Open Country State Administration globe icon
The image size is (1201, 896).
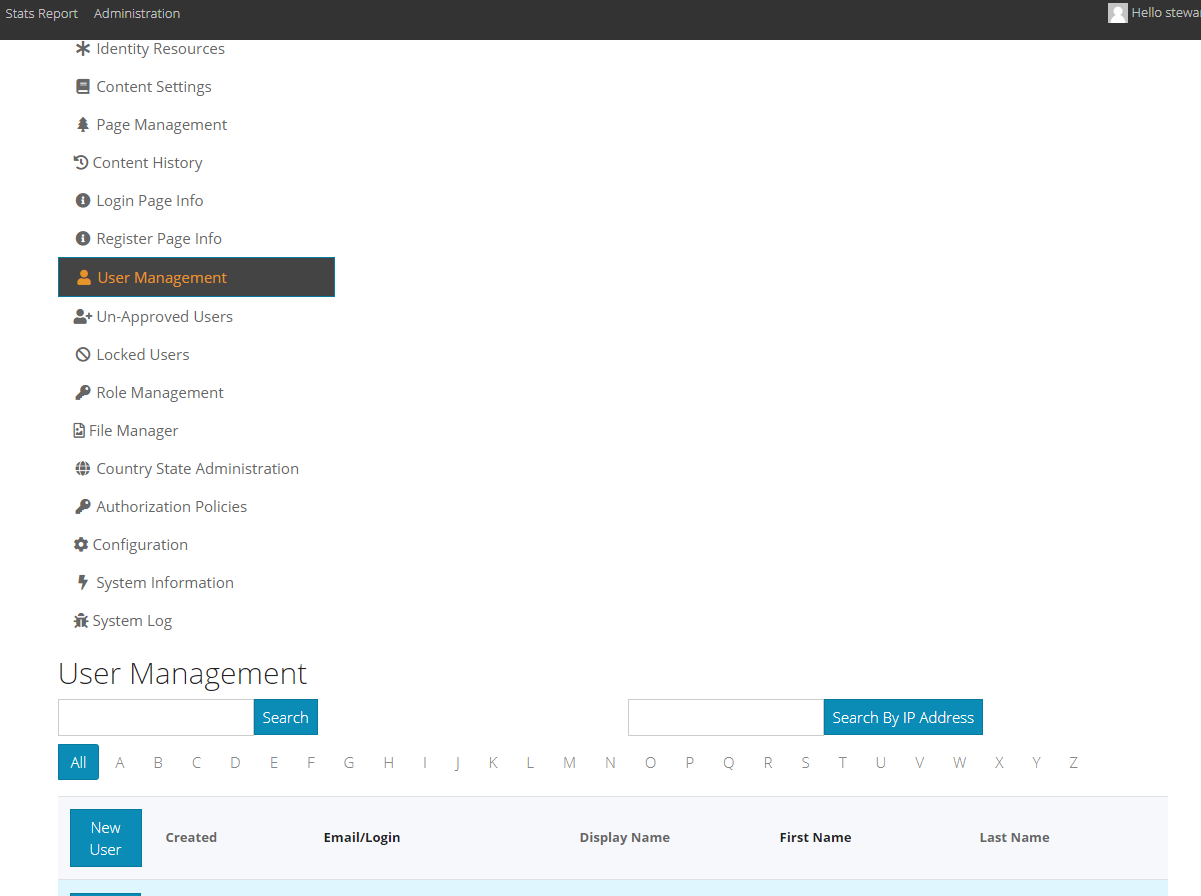[x=82, y=468]
